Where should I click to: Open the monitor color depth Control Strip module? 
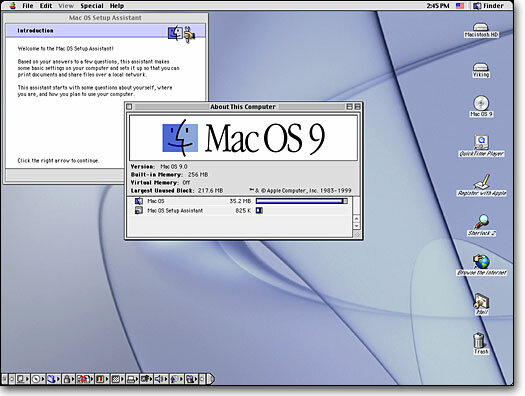pyautogui.click(x=102, y=379)
